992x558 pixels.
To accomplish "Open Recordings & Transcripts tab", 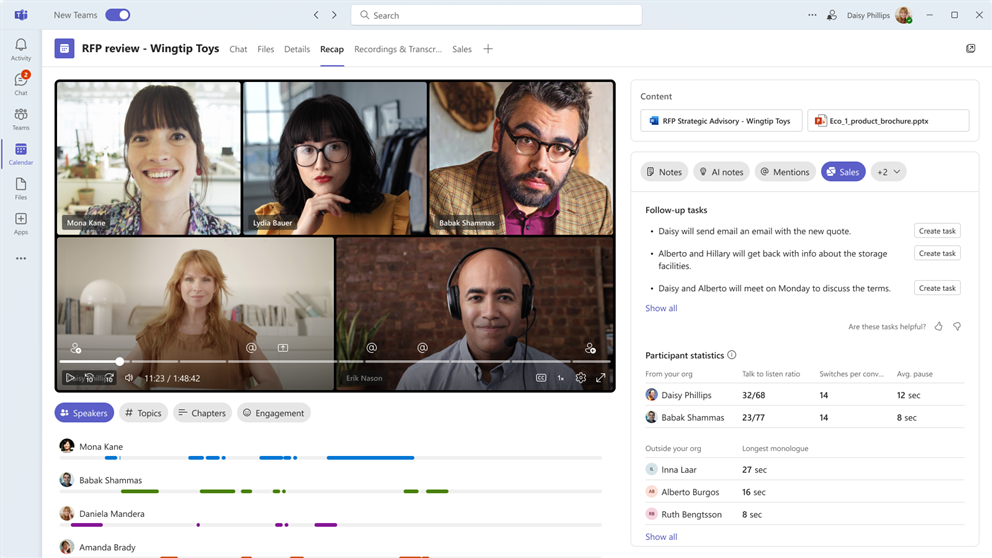I will [398, 49].
